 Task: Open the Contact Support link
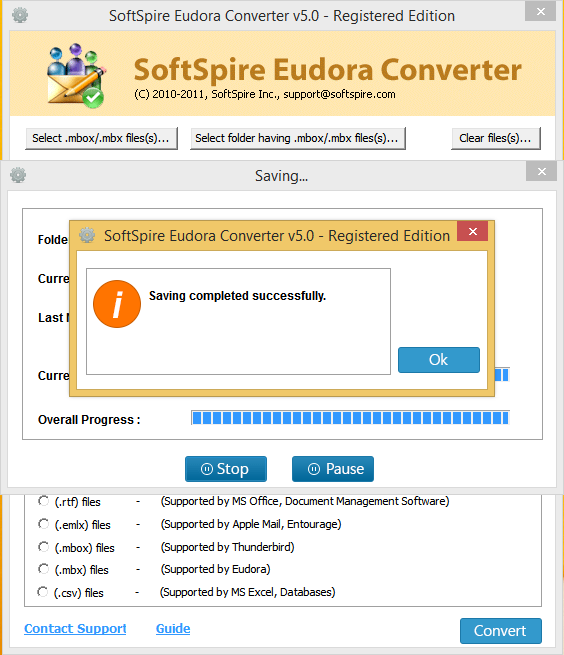tap(75, 629)
